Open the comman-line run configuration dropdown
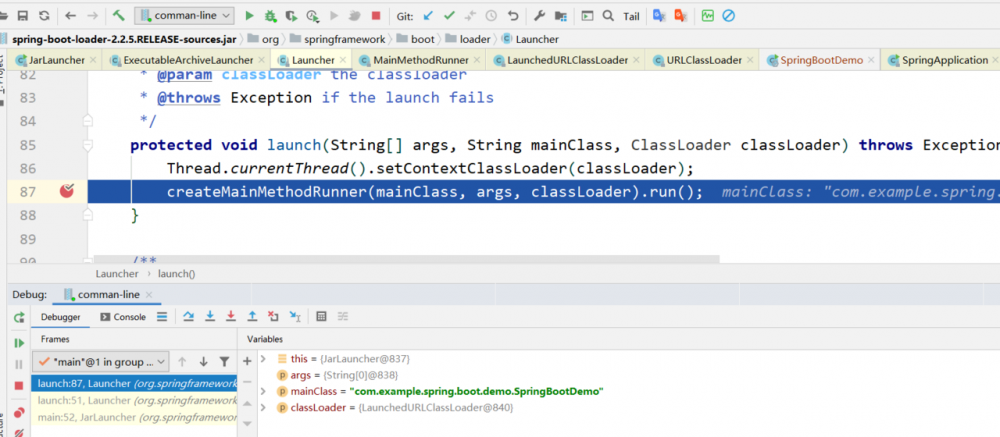 point(185,15)
